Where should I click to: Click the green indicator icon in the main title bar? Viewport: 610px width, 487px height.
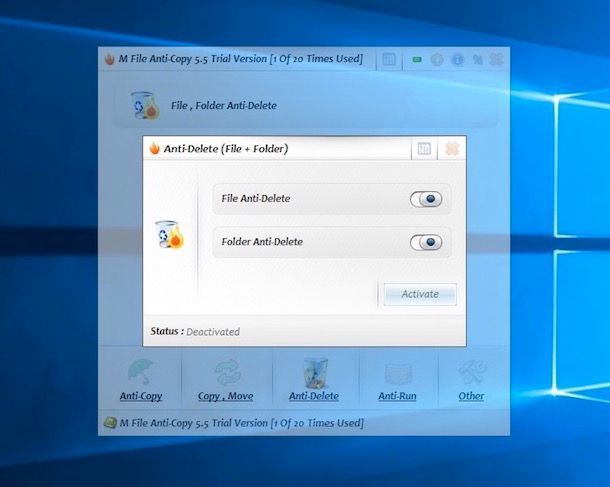tap(417, 60)
